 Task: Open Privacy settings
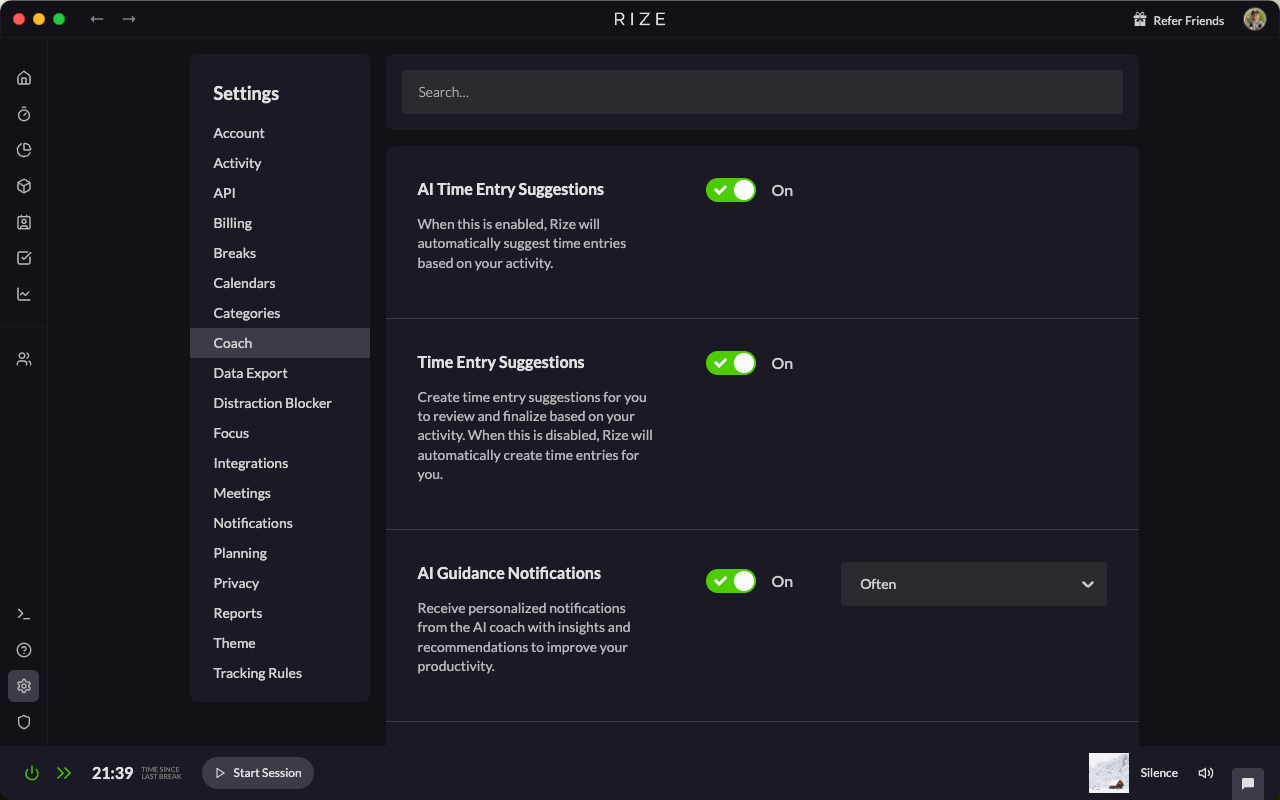click(x=280, y=583)
